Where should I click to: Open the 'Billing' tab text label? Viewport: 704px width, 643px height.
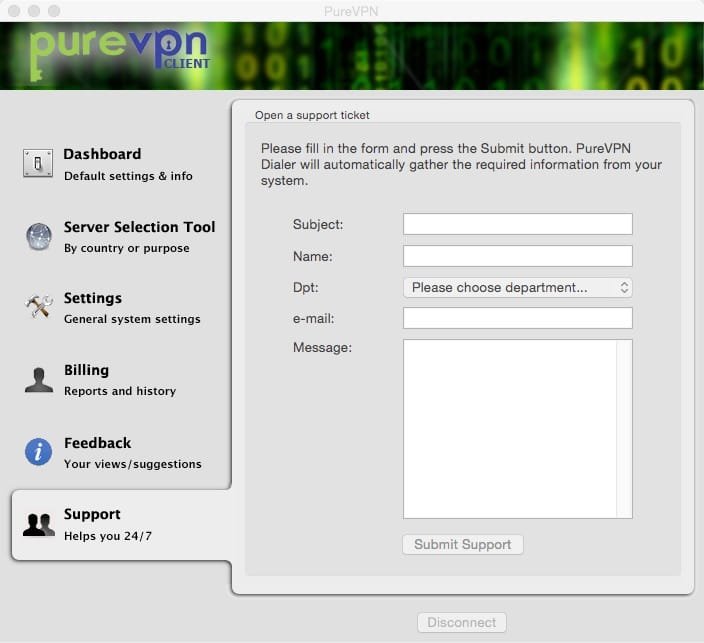86,370
